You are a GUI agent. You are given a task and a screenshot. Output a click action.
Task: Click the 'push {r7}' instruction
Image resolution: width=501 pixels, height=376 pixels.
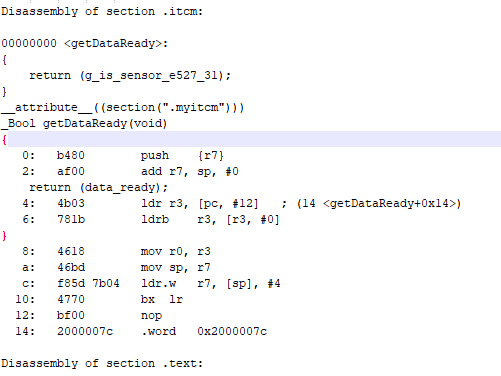tap(182, 155)
